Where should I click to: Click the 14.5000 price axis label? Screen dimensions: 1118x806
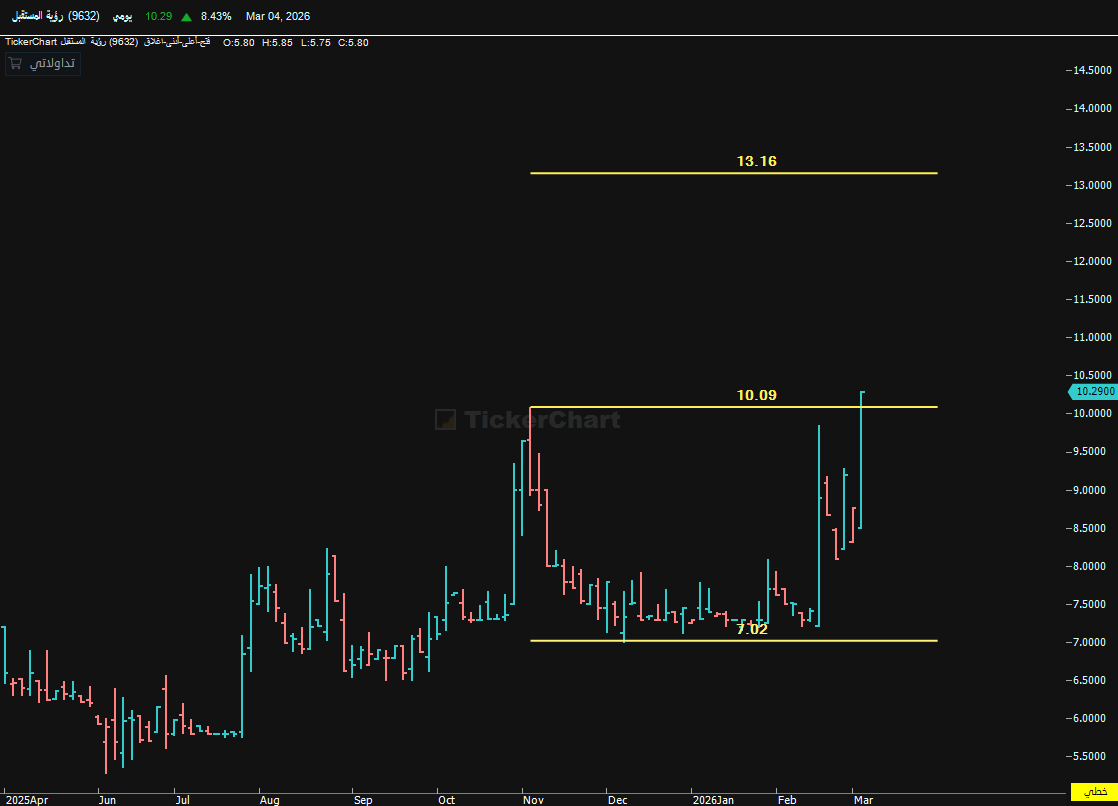pos(1092,70)
